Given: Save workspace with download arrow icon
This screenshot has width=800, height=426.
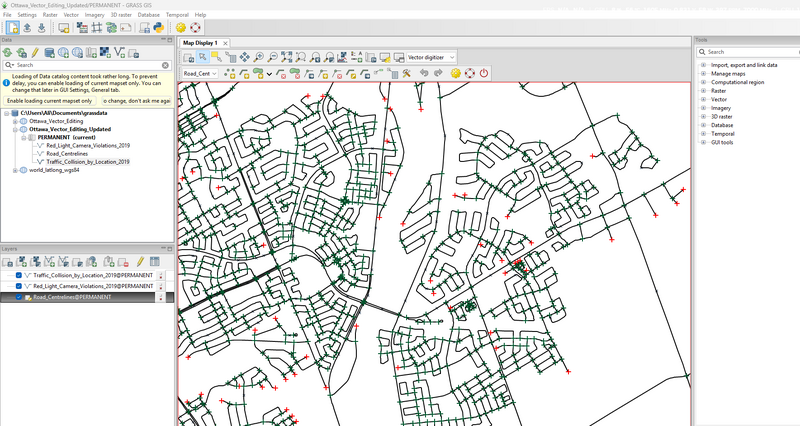Looking at the screenshot, I should click(42, 28).
